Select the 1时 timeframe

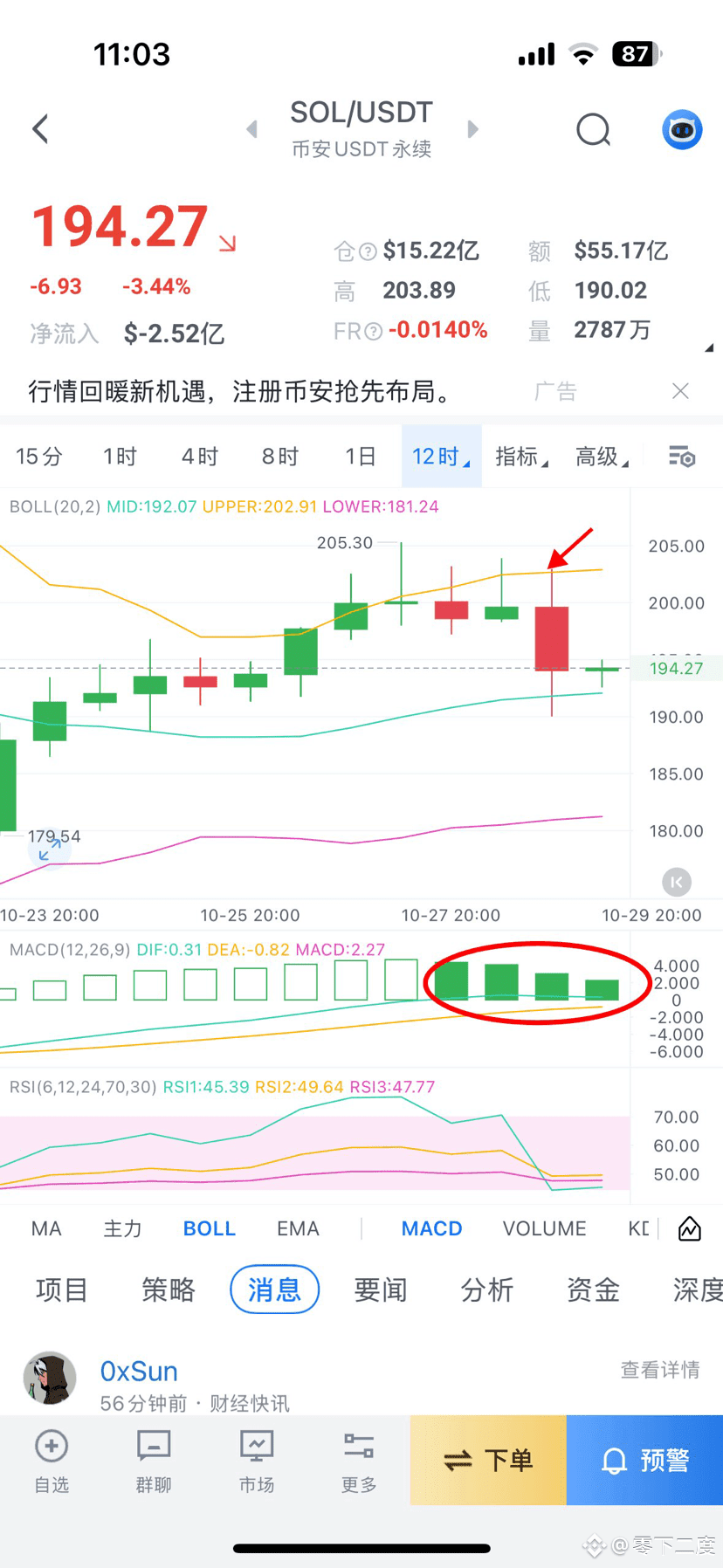pos(120,457)
